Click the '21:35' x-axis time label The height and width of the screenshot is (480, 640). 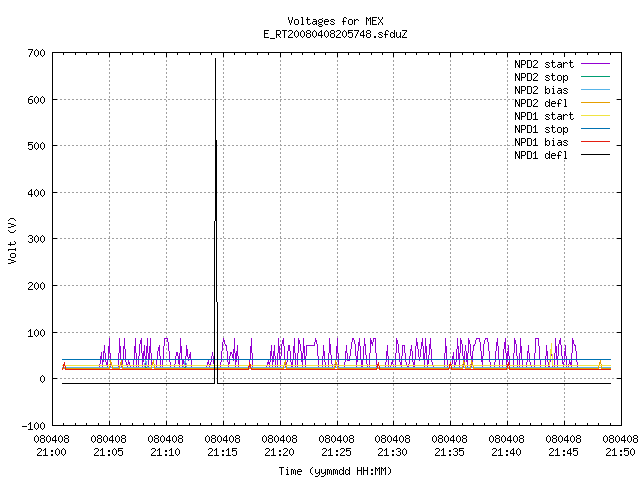coord(449,452)
